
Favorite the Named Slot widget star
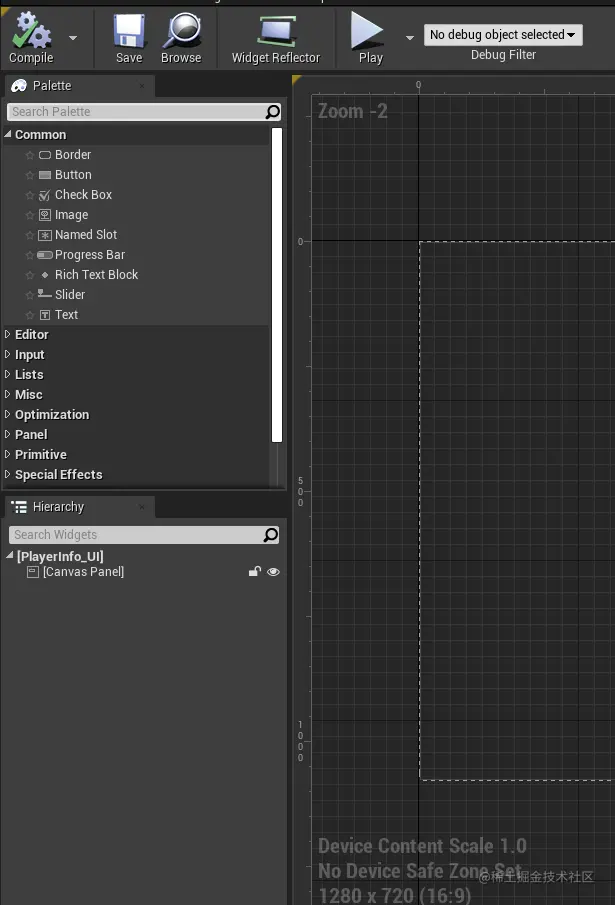click(x=30, y=235)
